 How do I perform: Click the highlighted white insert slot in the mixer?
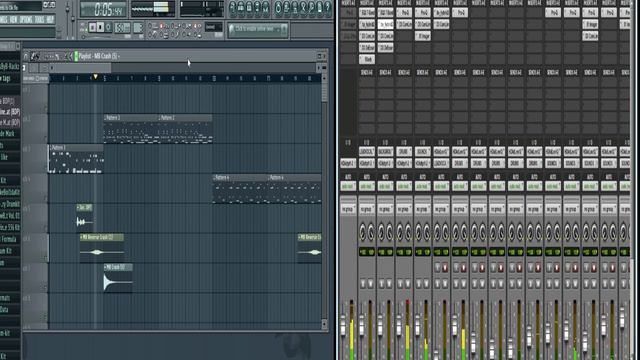[385, 24]
